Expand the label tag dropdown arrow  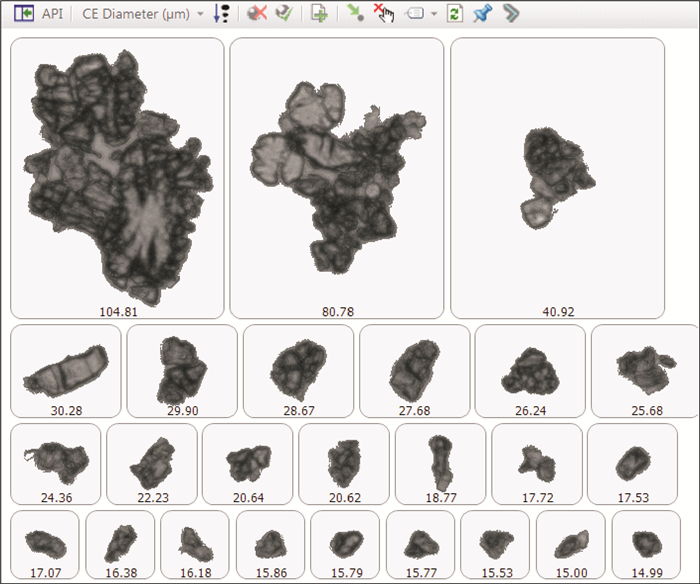433,15
